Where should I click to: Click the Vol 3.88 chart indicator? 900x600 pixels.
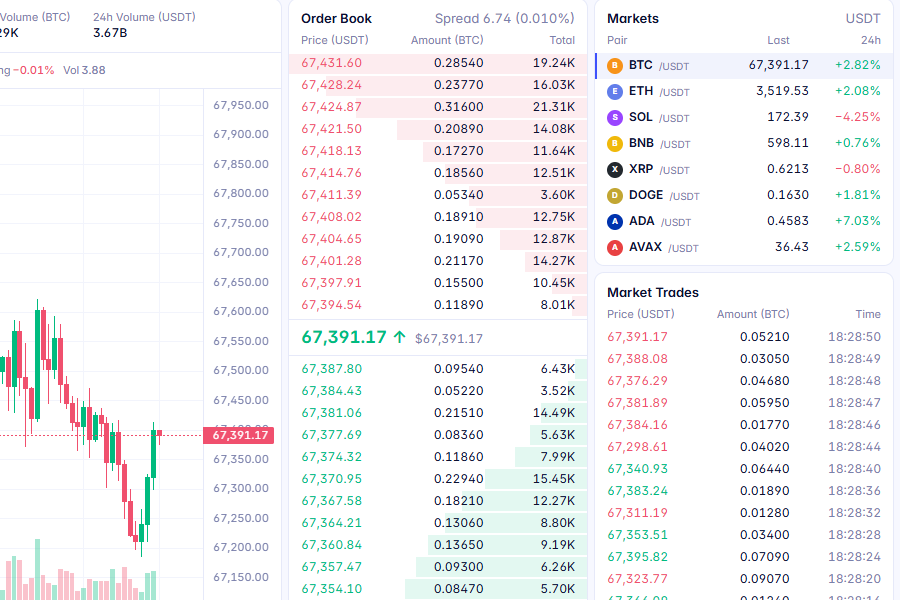point(84,70)
